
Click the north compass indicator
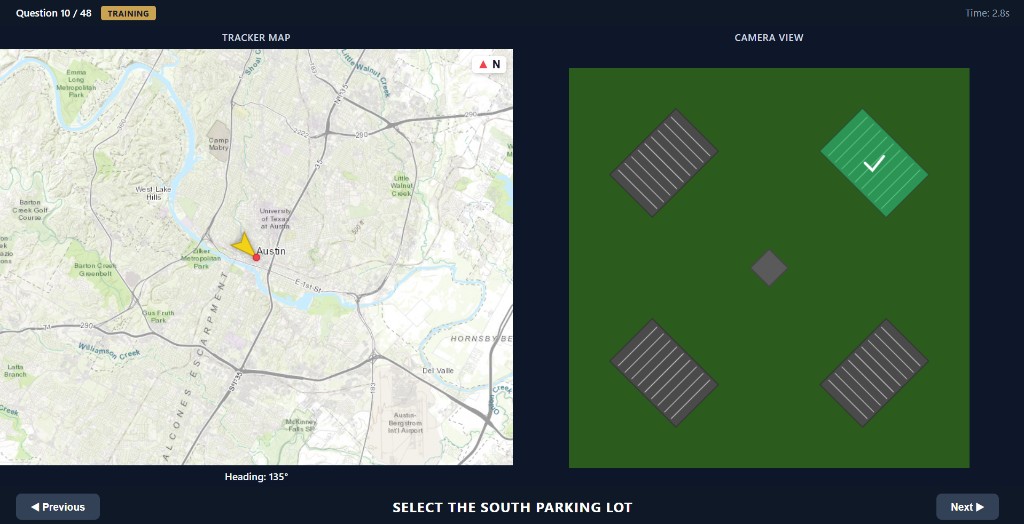coord(489,65)
